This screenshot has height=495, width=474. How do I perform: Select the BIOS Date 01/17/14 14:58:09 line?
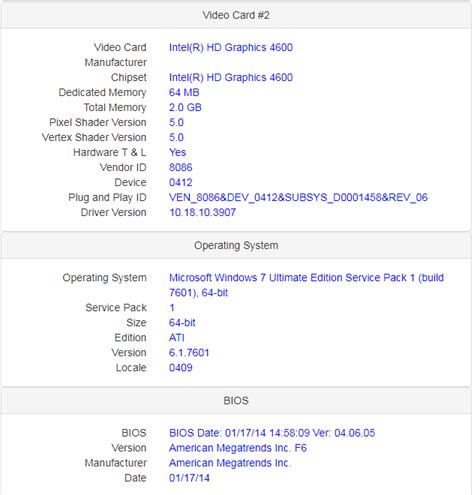click(272, 433)
